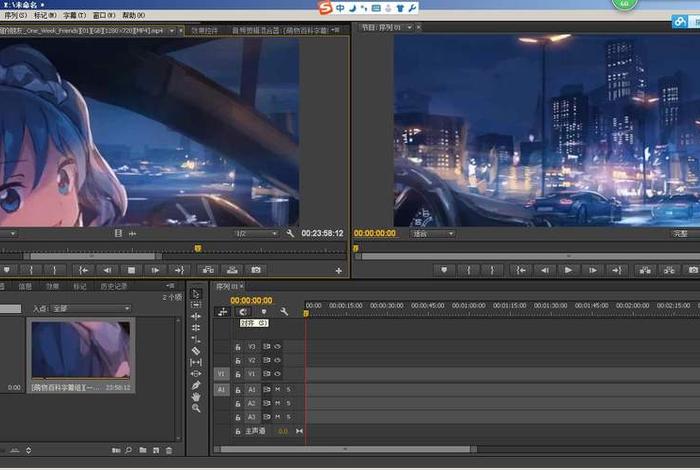Solo audio track A2
This screenshot has height=470, width=700.
pos(288,403)
